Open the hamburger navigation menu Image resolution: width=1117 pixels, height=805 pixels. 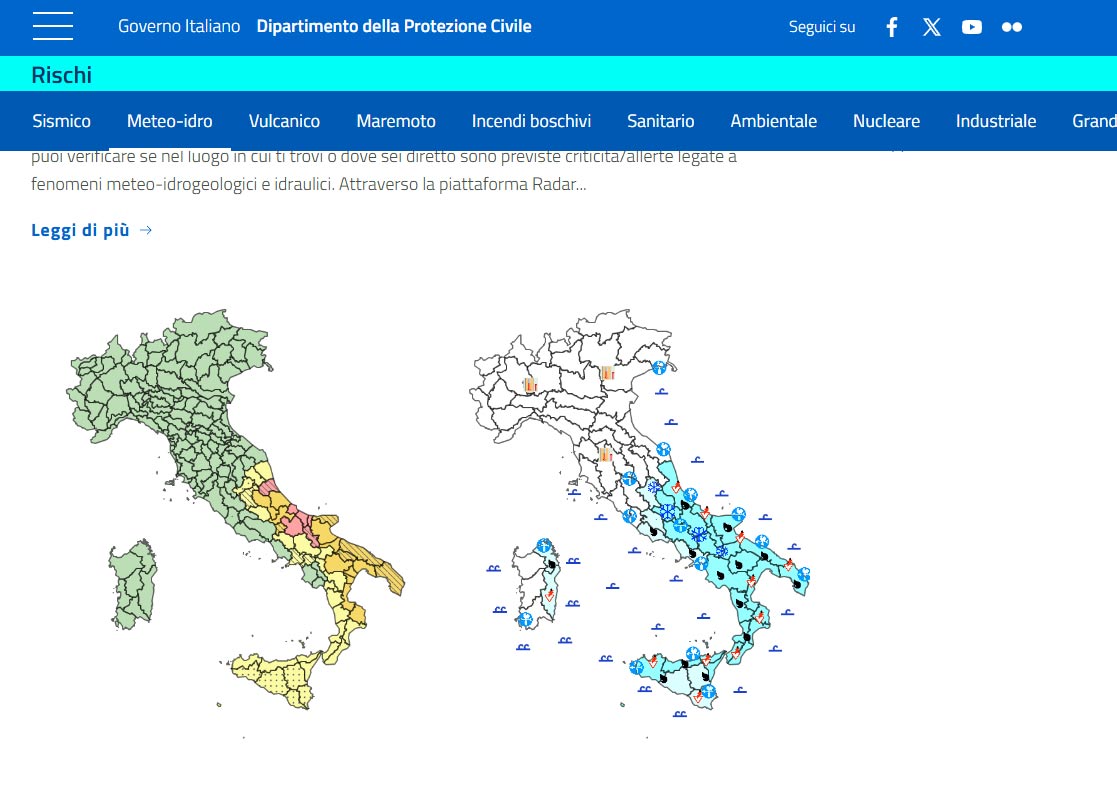point(52,27)
